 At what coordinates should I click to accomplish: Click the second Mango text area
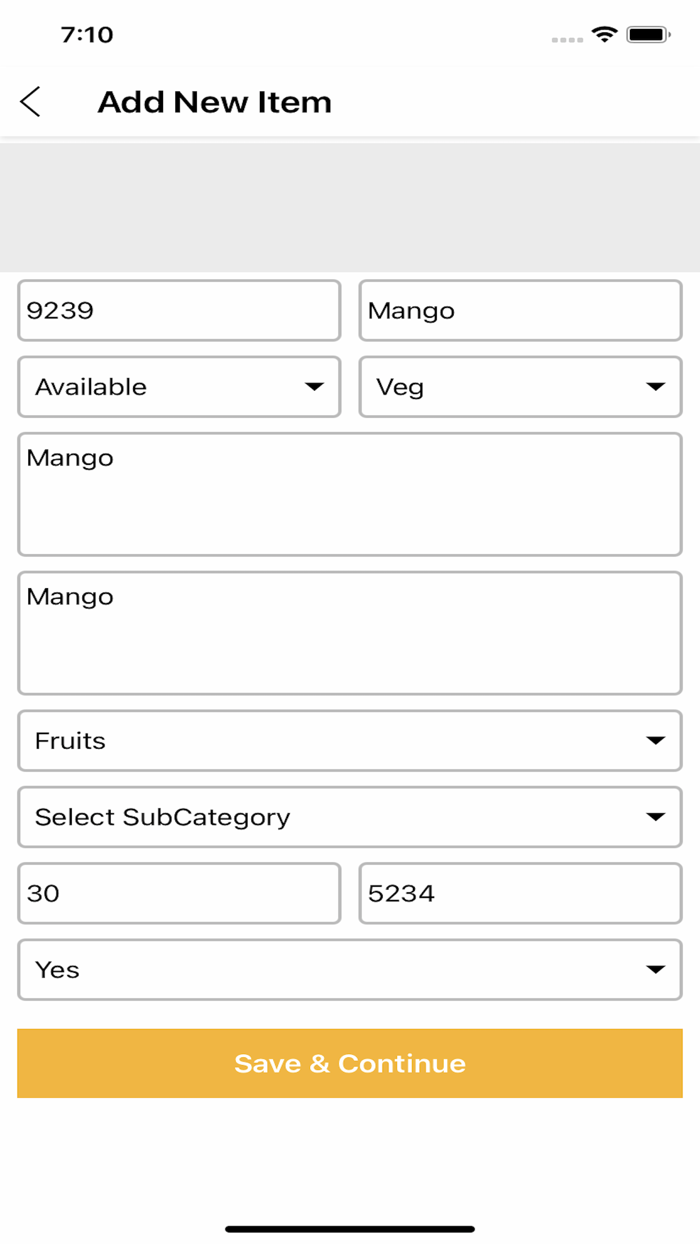coord(349,633)
